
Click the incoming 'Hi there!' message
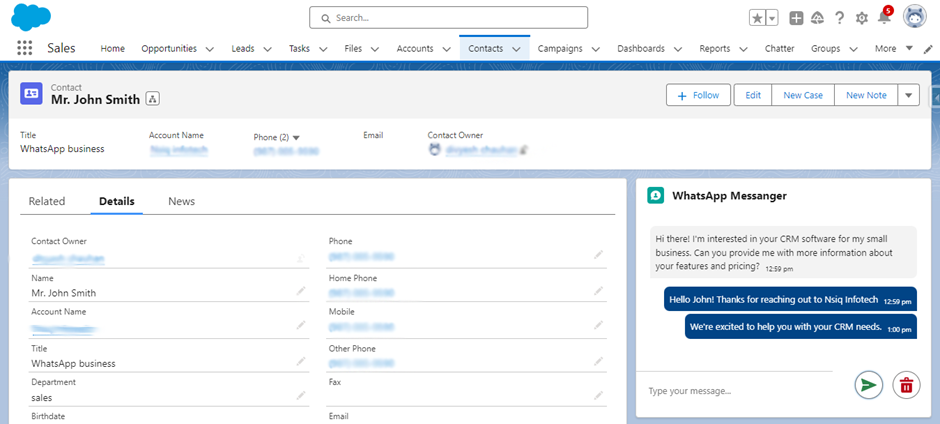tap(784, 252)
